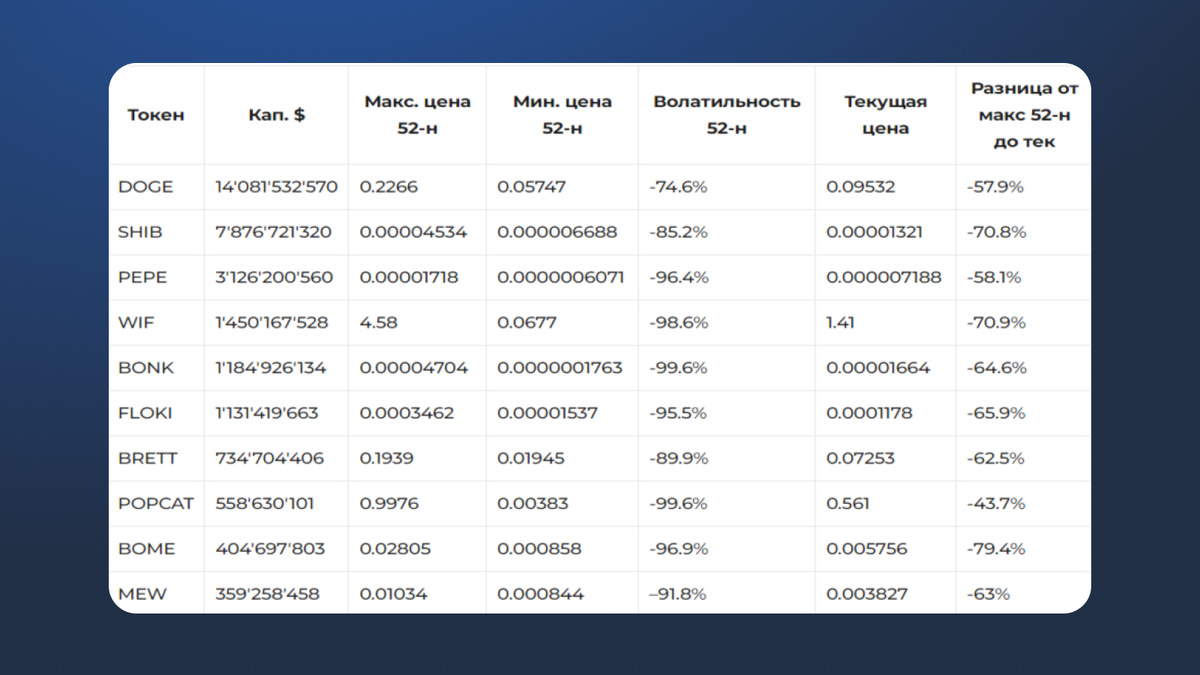Viewport: 1200px width, 675px height.
Task: Click BONK max price 0.00004704
Action: pyautogui.click(x=413, y=368)
